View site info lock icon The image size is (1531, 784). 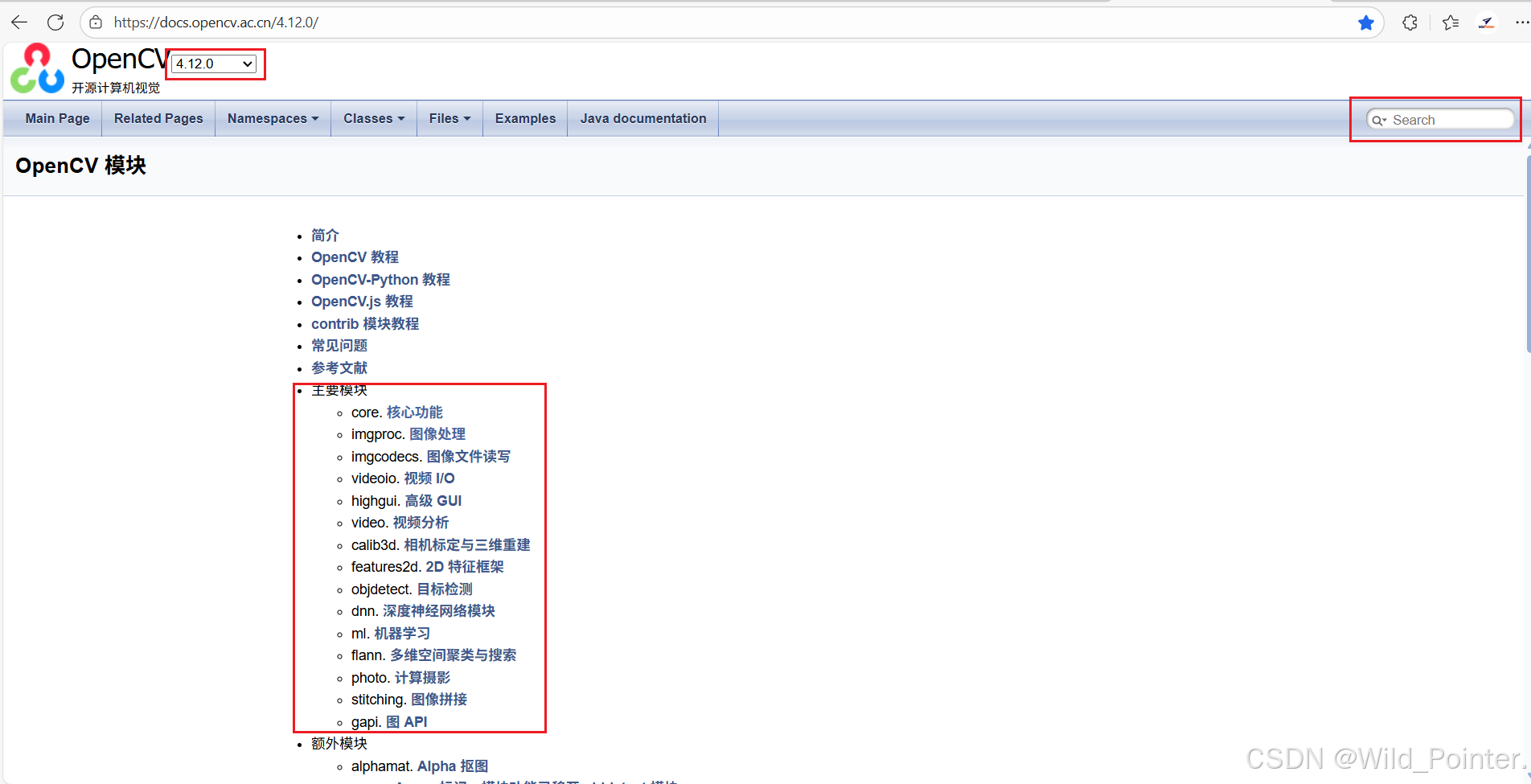96,23
